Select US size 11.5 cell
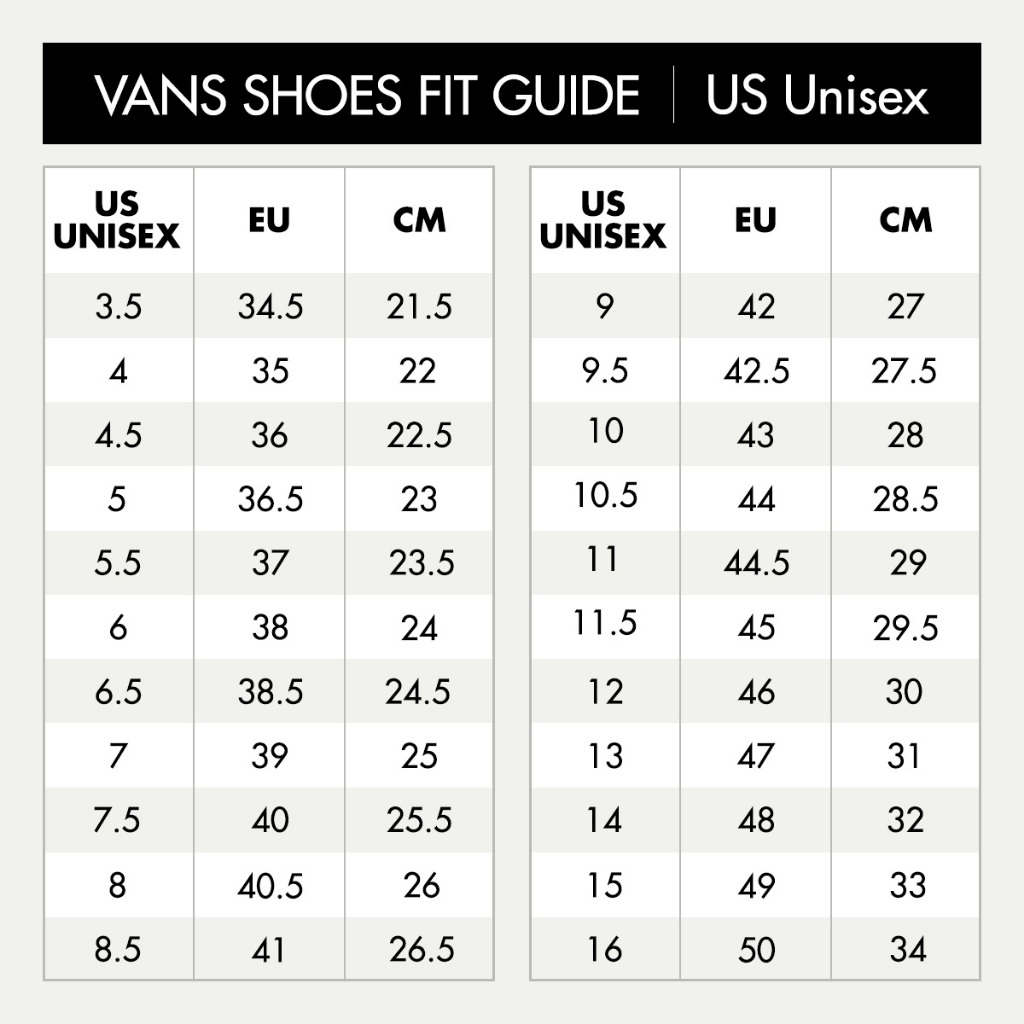Screen dimensions: 1024x1024 (604, 624)
